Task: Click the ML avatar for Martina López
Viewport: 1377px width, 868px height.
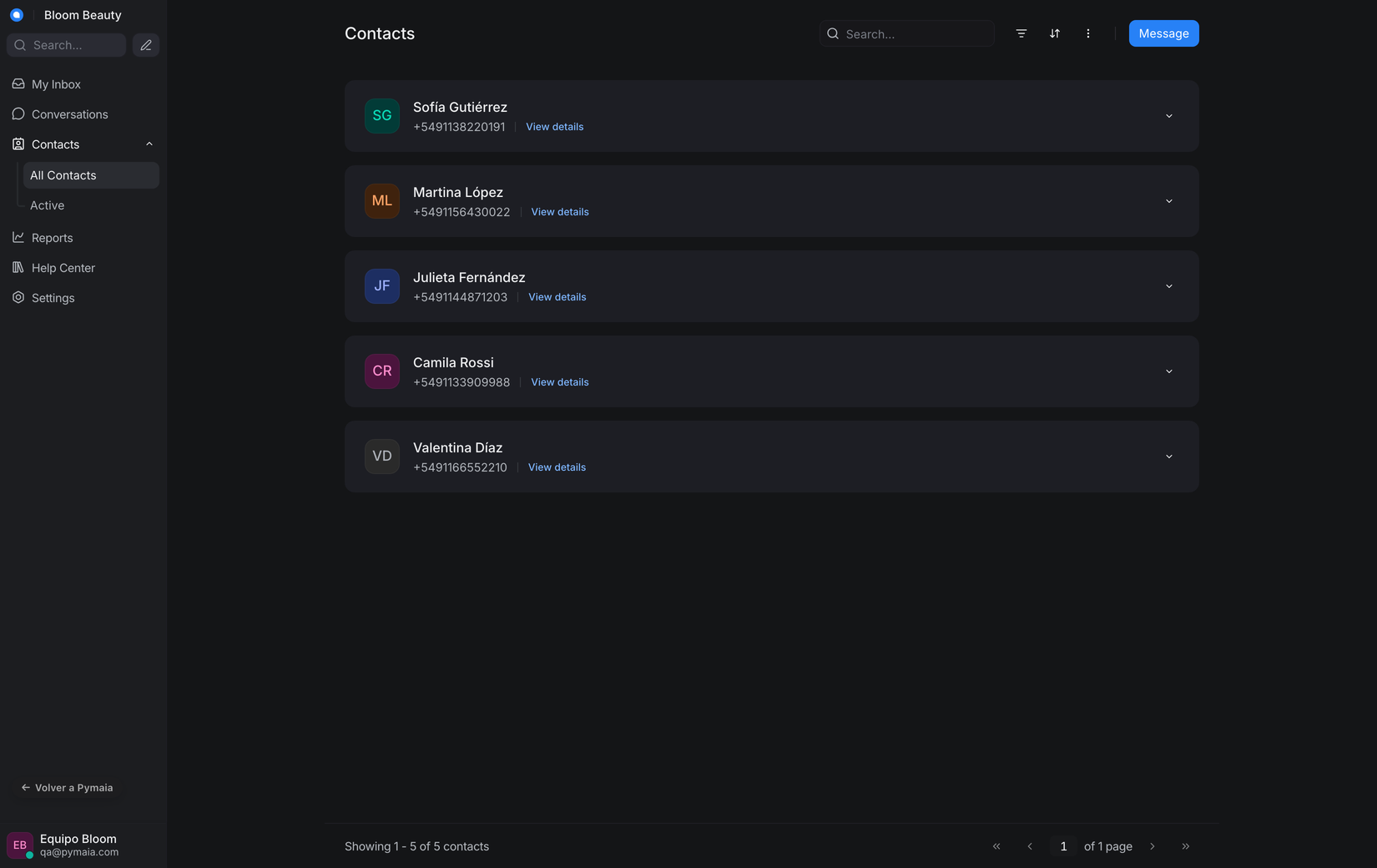Action: 382,201
